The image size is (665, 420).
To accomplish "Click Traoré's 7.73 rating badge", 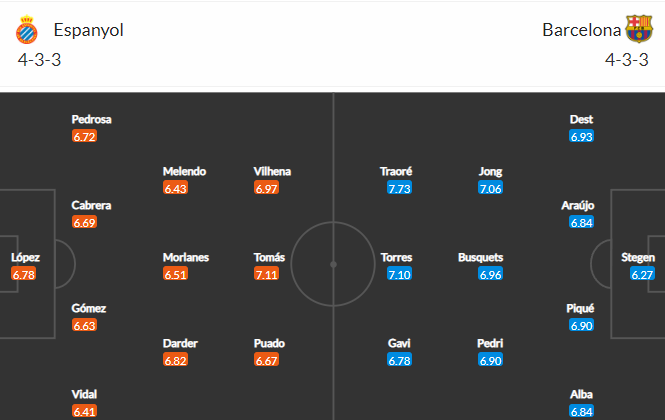I will (399, 188).
